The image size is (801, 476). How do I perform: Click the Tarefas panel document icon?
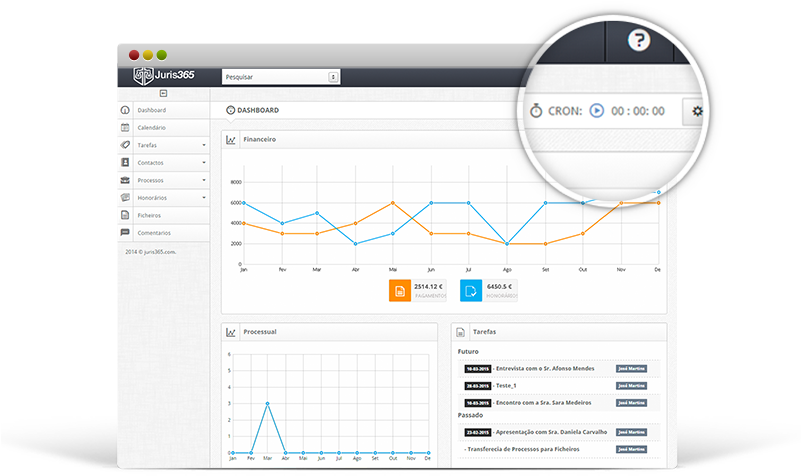(460, 332)
